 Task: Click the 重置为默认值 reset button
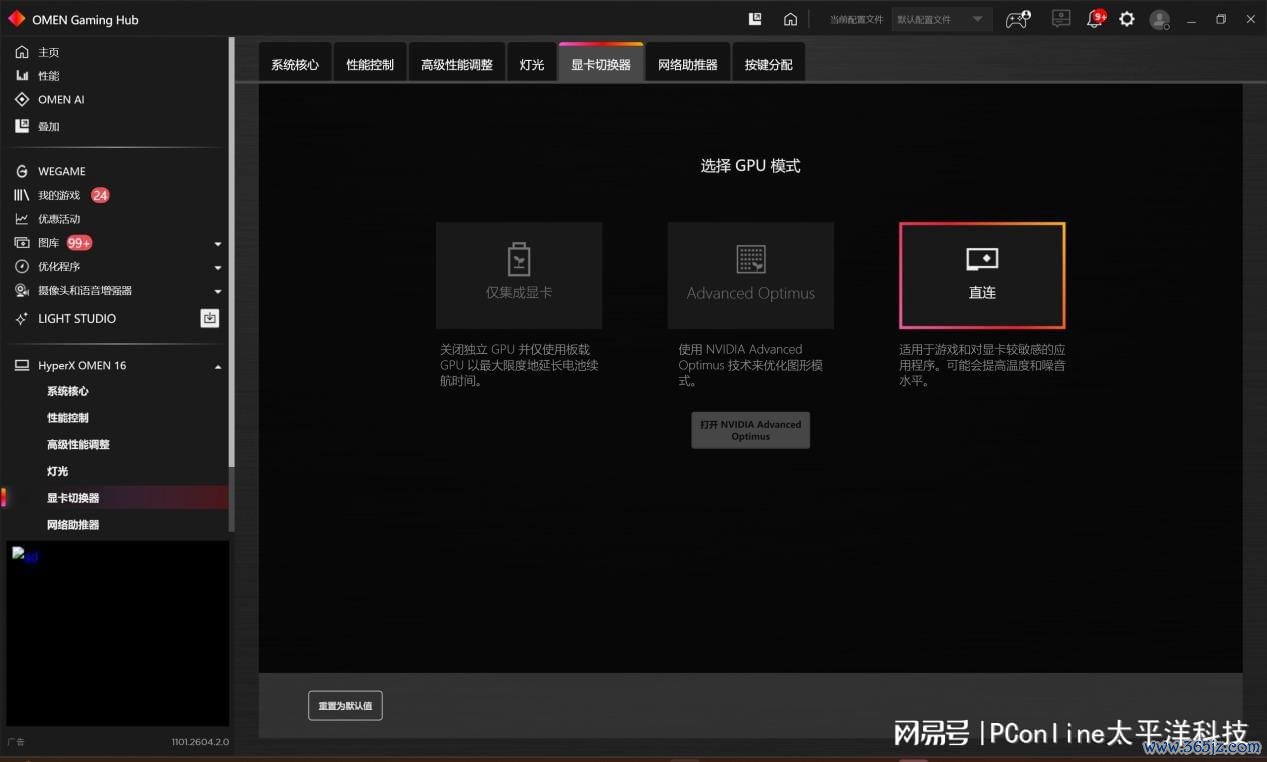[345, 706]
